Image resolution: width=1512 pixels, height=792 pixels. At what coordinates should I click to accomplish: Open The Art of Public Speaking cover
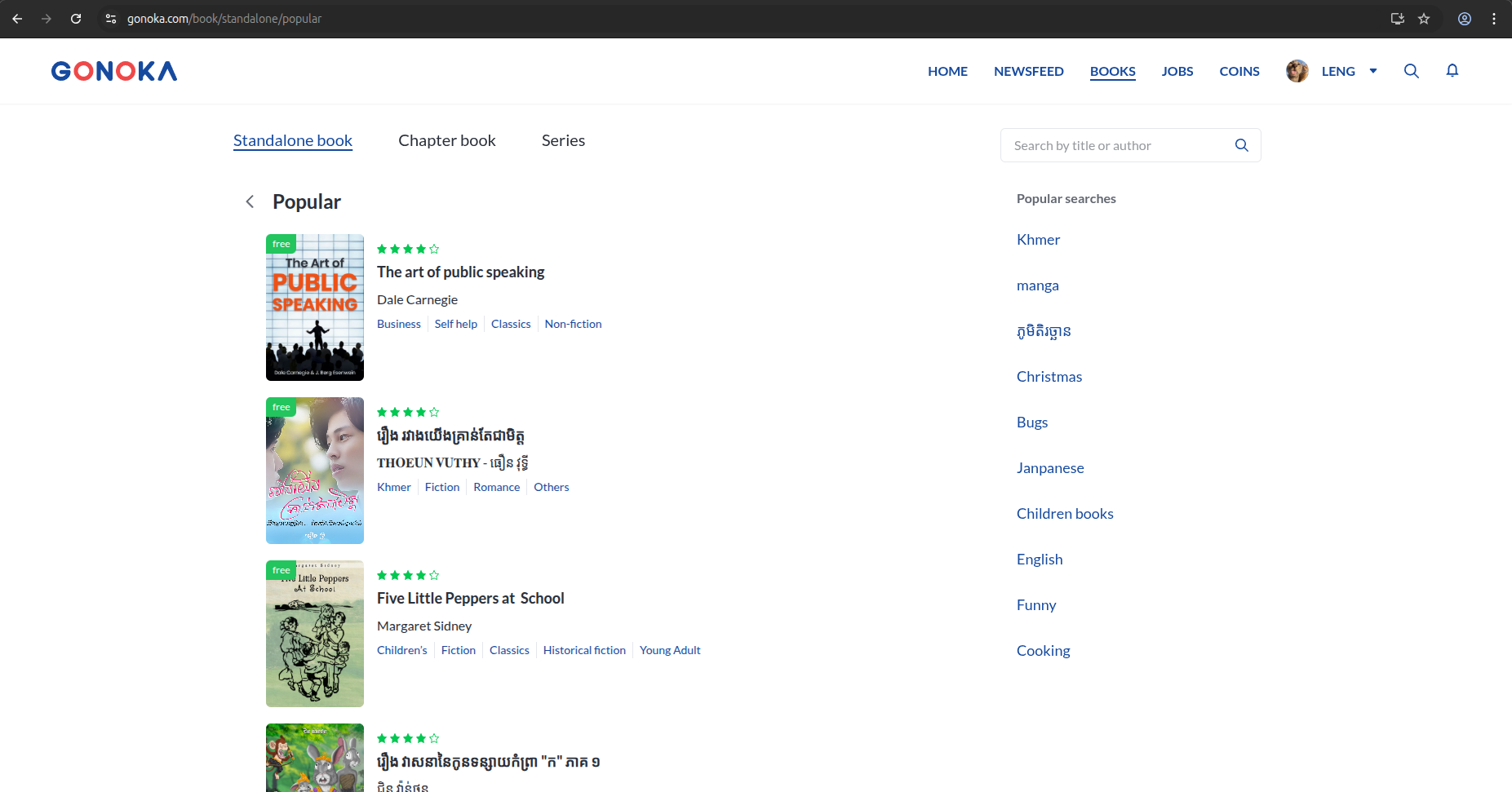[315, 308]
